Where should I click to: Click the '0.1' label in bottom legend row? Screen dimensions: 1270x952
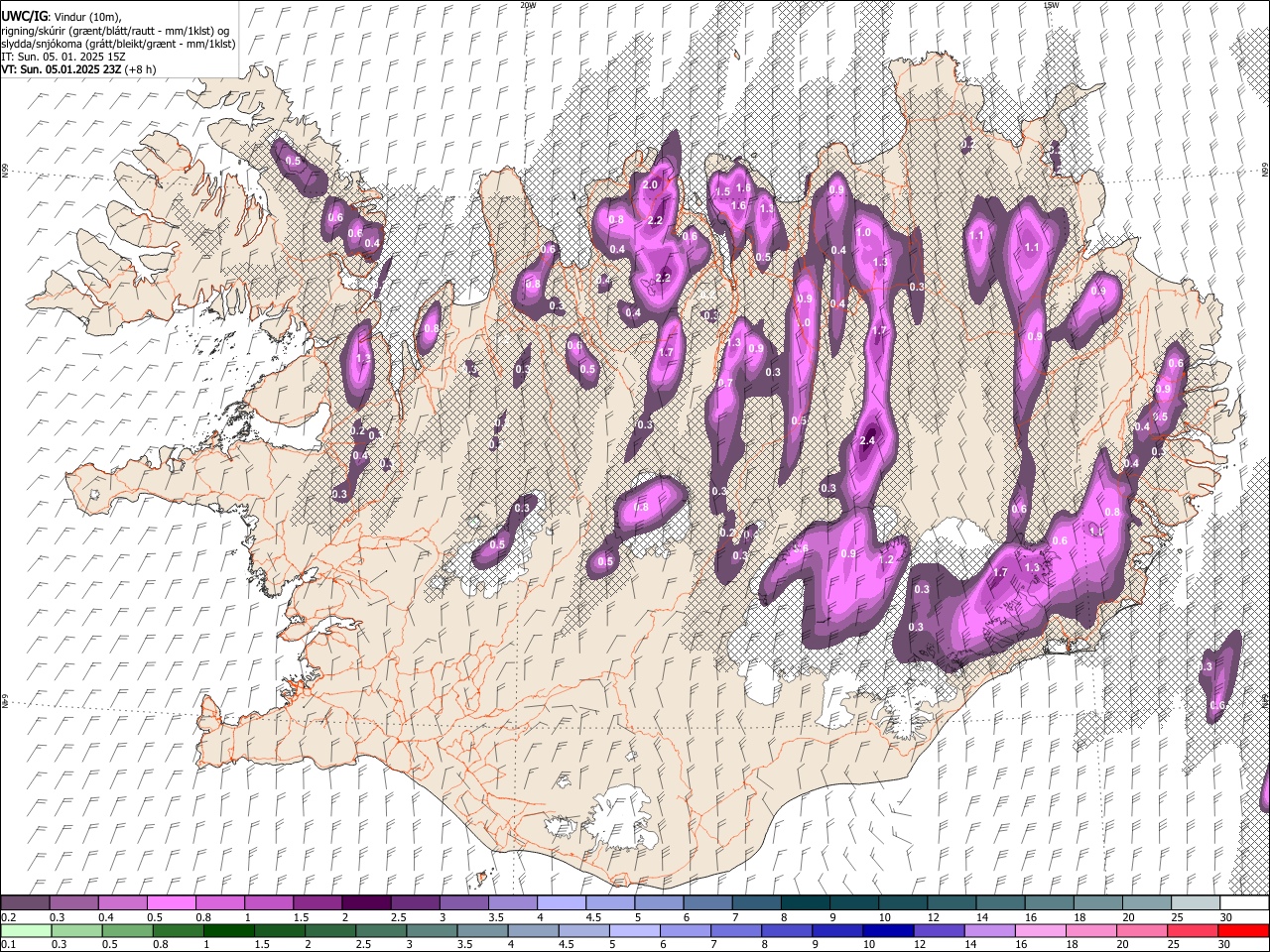click(8, 944)
